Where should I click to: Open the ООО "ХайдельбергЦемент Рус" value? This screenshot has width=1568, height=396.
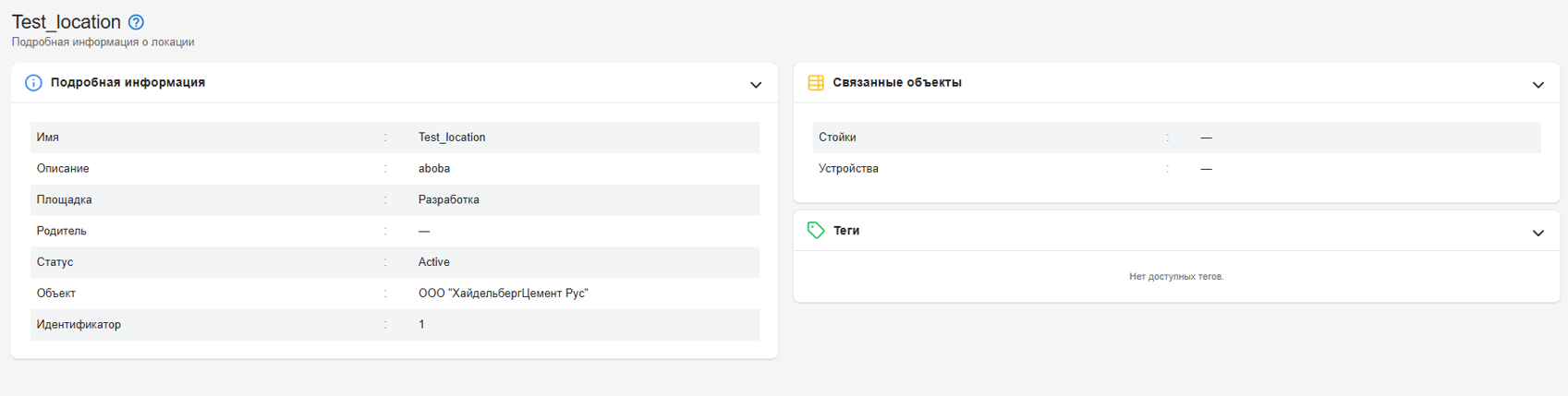(x=504, y=294)
